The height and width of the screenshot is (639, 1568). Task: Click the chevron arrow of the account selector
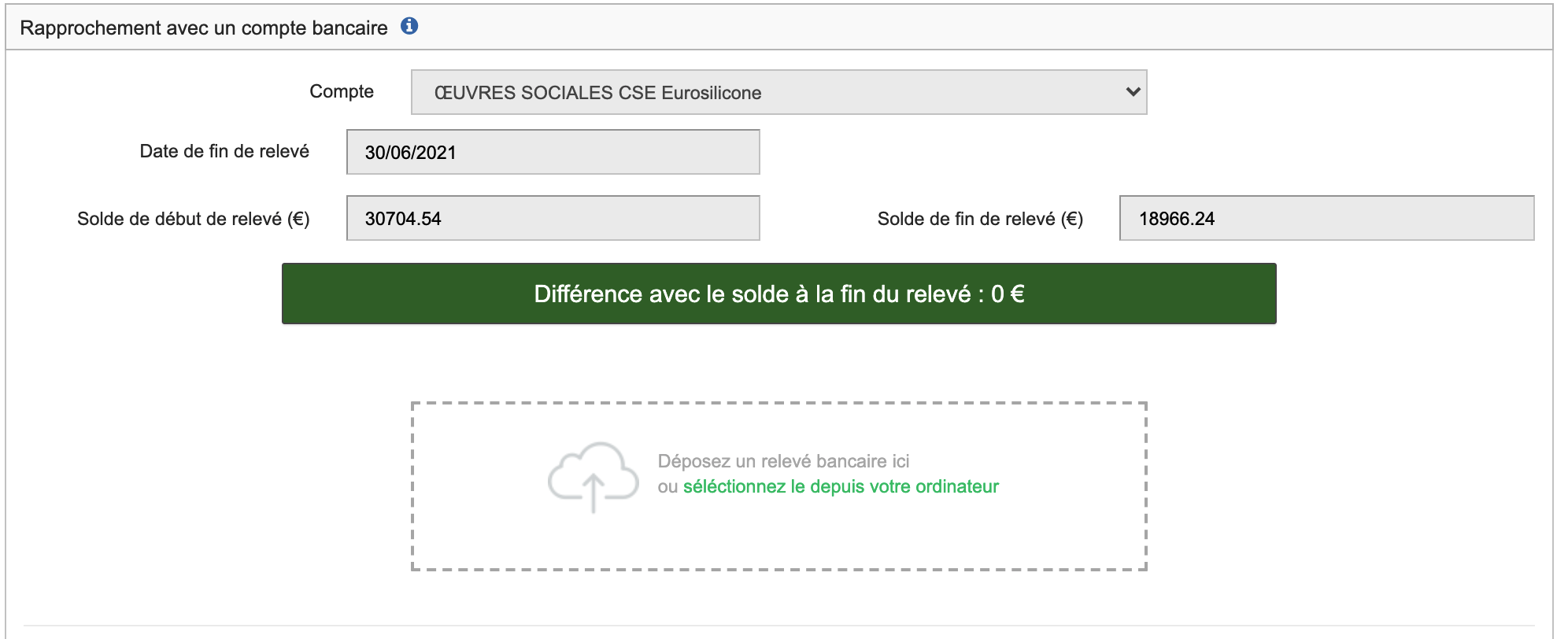click(1133, 92)
